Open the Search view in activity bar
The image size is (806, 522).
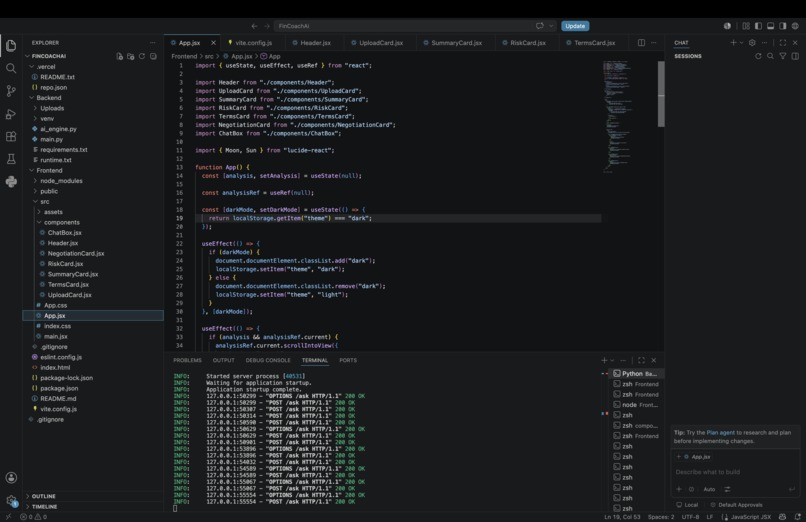coord(11,68)
